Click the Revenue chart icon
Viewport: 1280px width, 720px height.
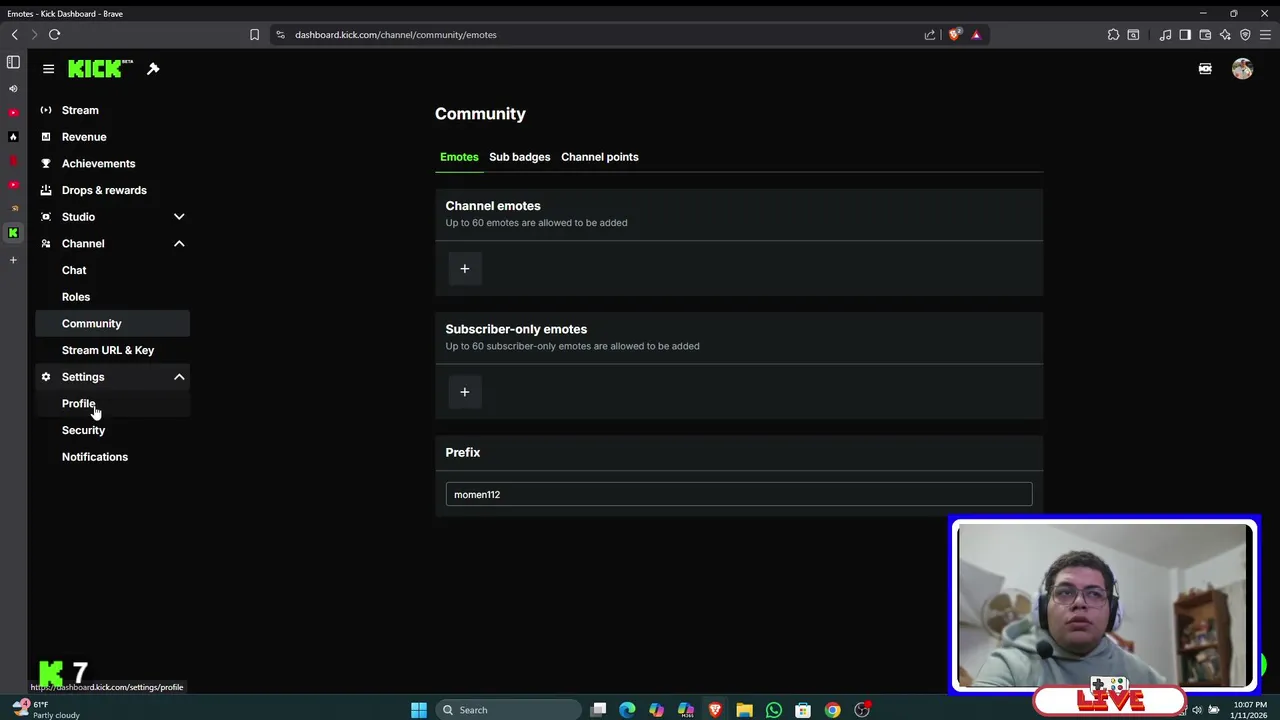pos(45,137)
